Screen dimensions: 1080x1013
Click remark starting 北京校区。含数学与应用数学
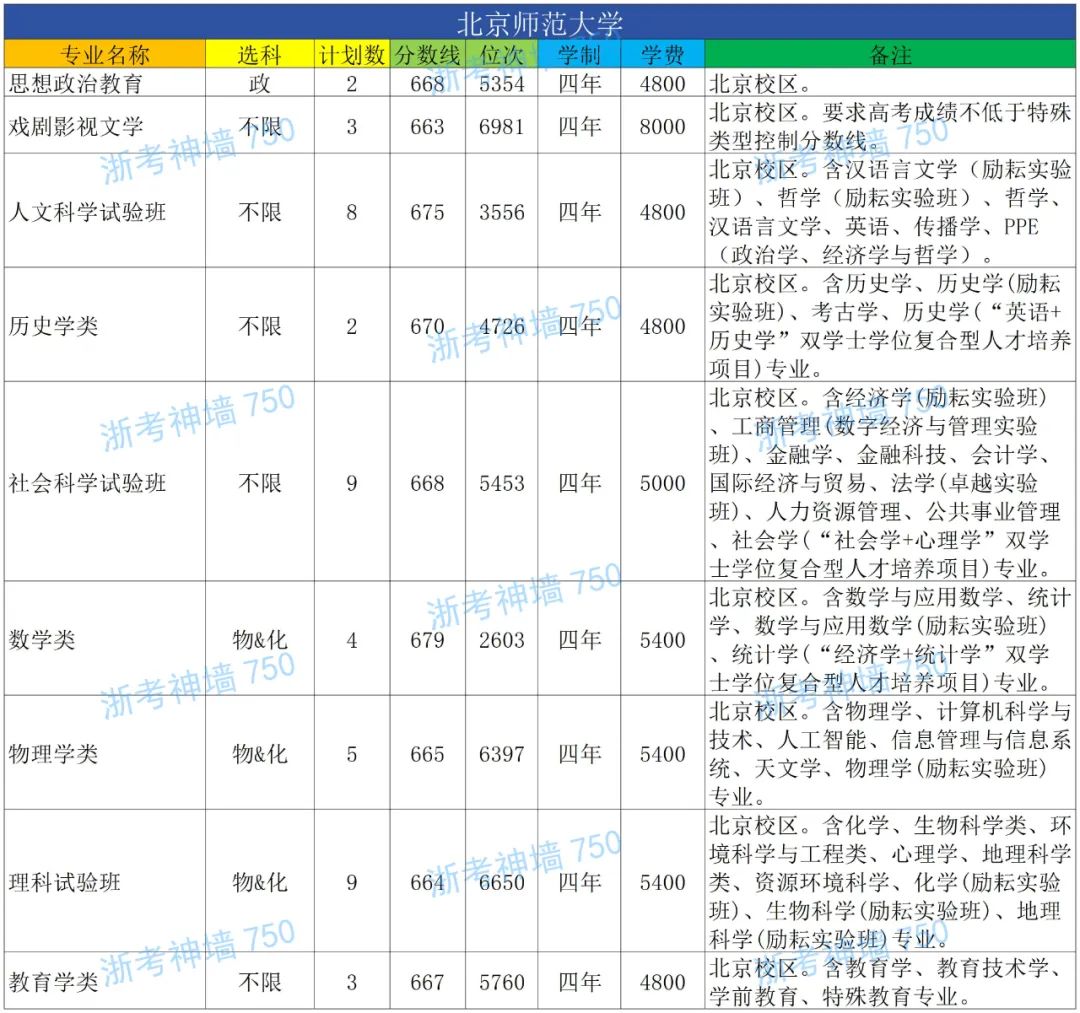point(890,640)
